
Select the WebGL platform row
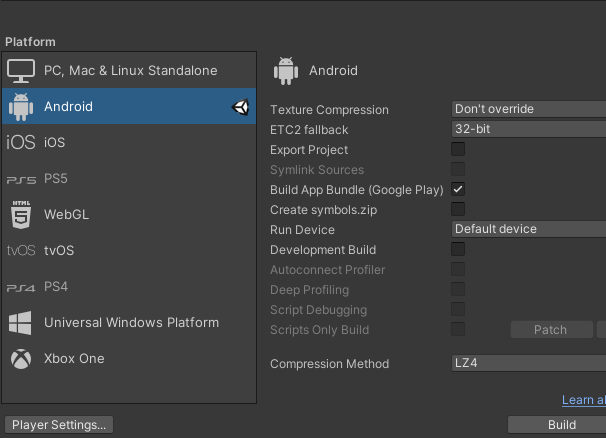[129, 215]
